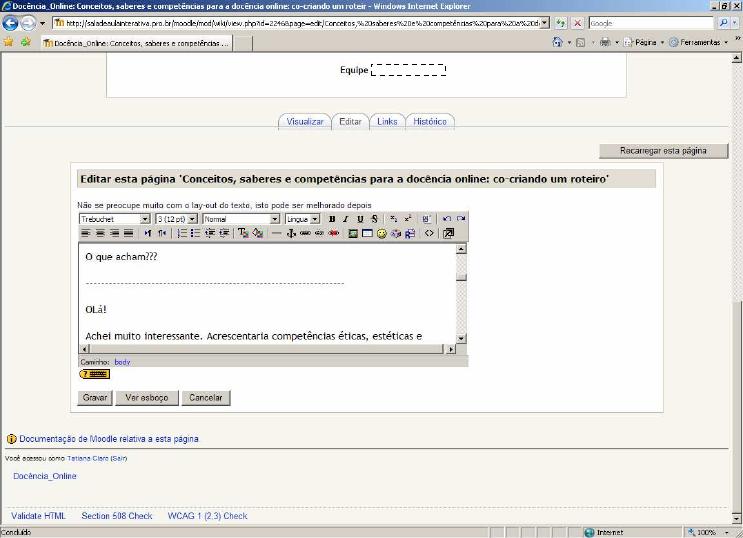743x538 pixels.
Task: Click the ordered list icon
Action: tap(183, 233)
